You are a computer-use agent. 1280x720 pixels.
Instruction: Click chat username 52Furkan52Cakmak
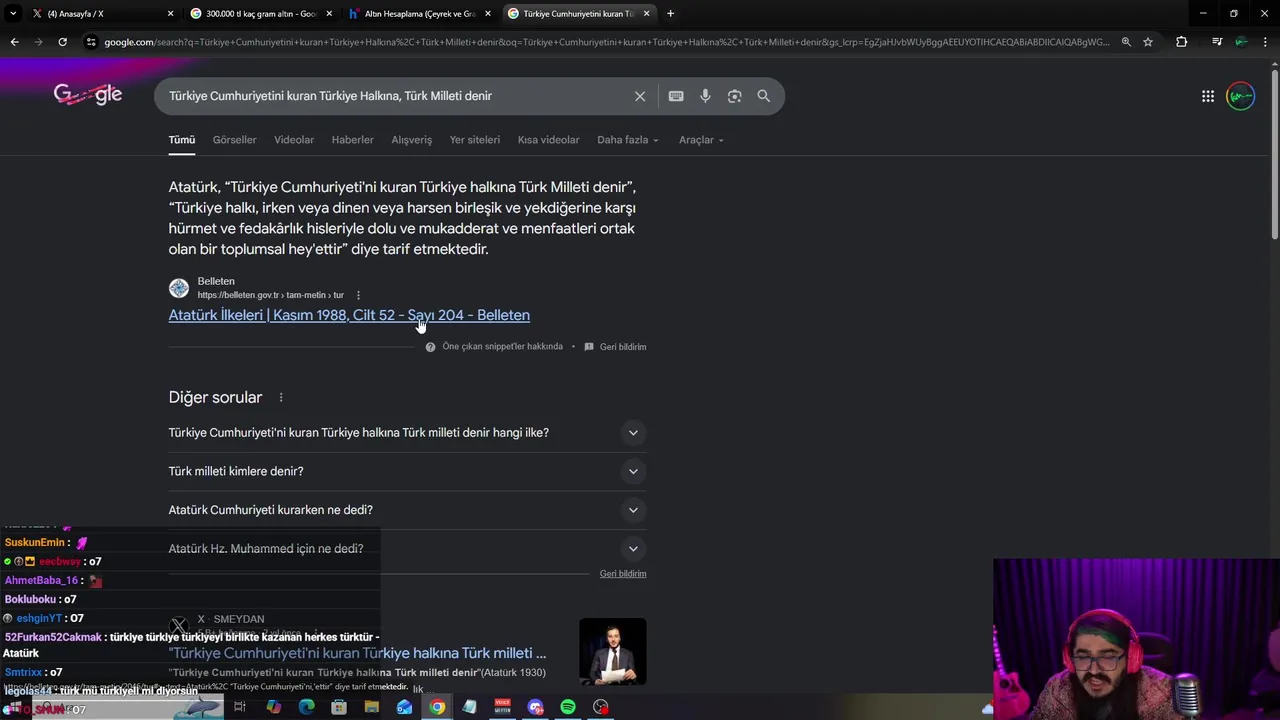click(x=53, y=637)
